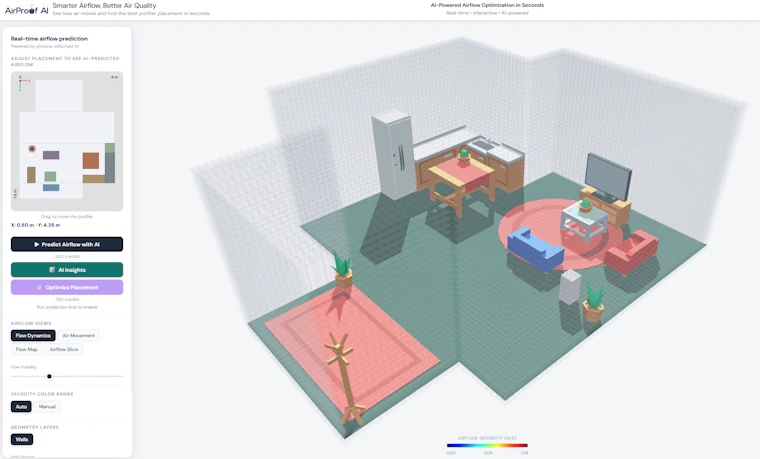Click the refrigerator in the 3D room
Screen dimensions: 760x459
point(395,154)
